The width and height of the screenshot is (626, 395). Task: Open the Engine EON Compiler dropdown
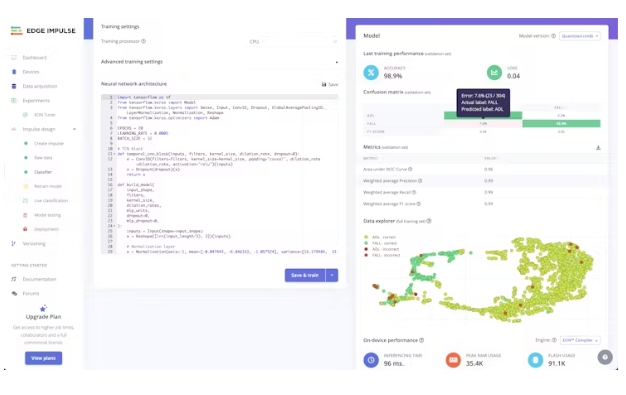(x=580, y=340)
